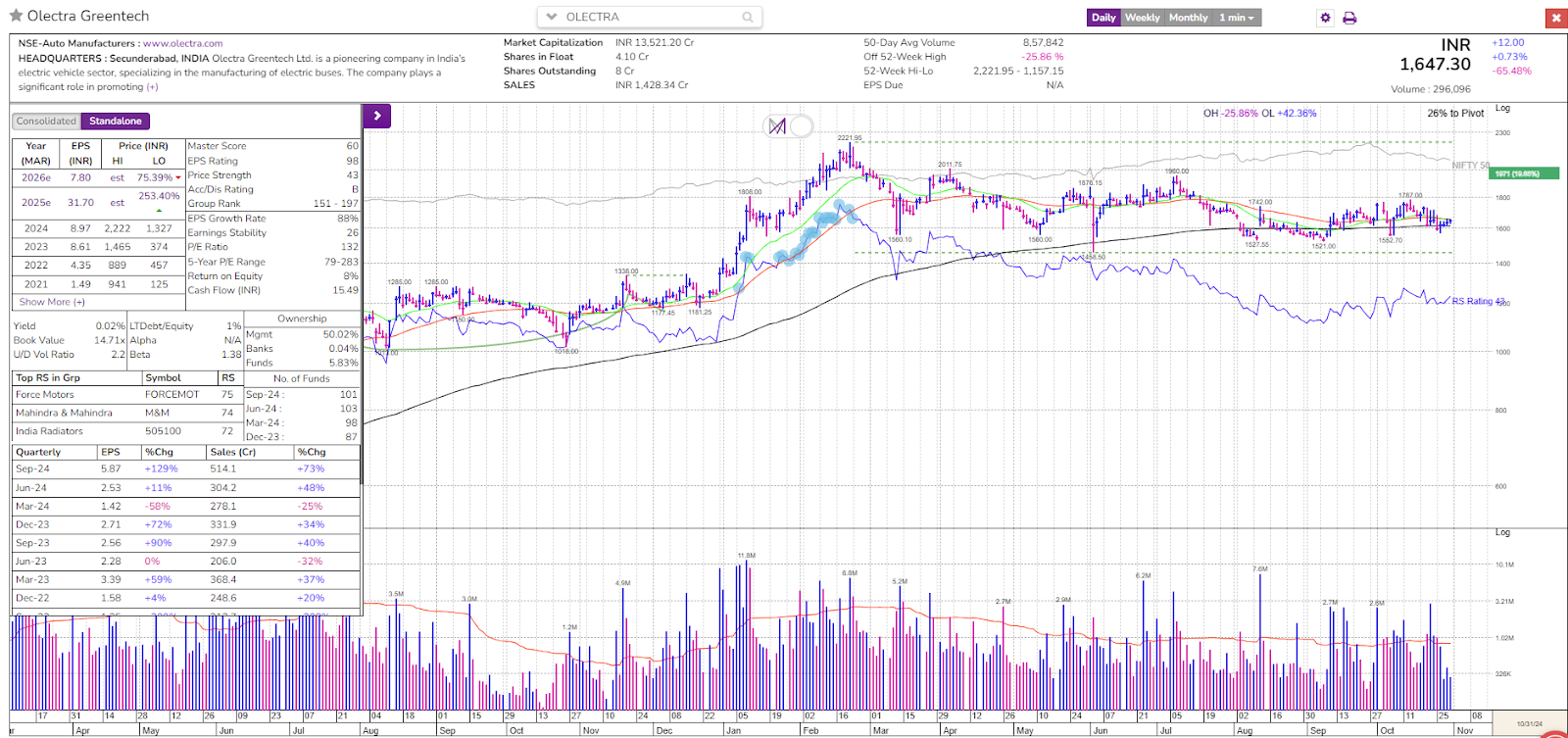Image resolution: width=1568 pixels, height=738 pixels.
Task: Click the M pattern recognition icon
Action: pyautogui.click(x=777, y=125)
